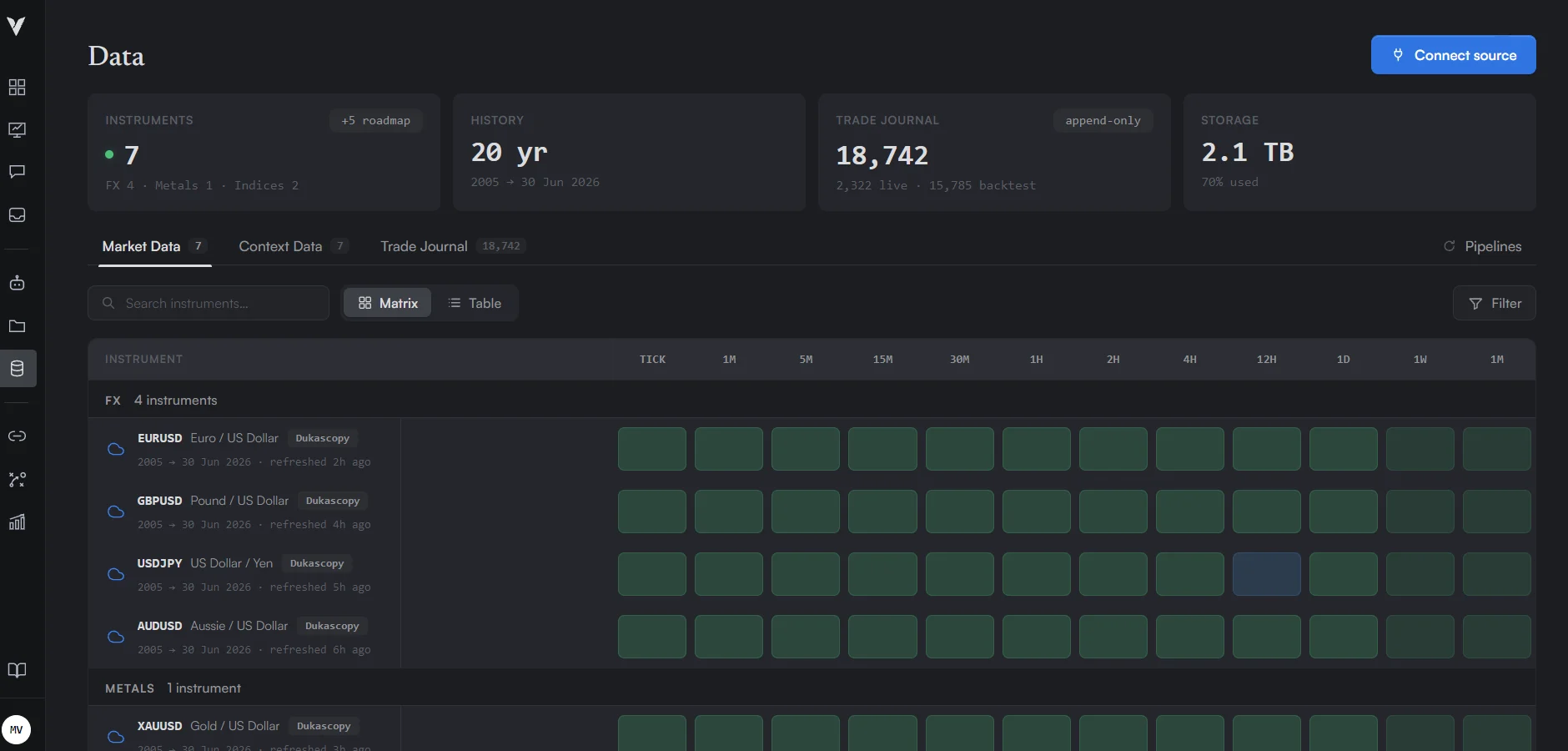Select the blue USDJPY 12H cell
1568x751 pixels.
coord(1267,574)
